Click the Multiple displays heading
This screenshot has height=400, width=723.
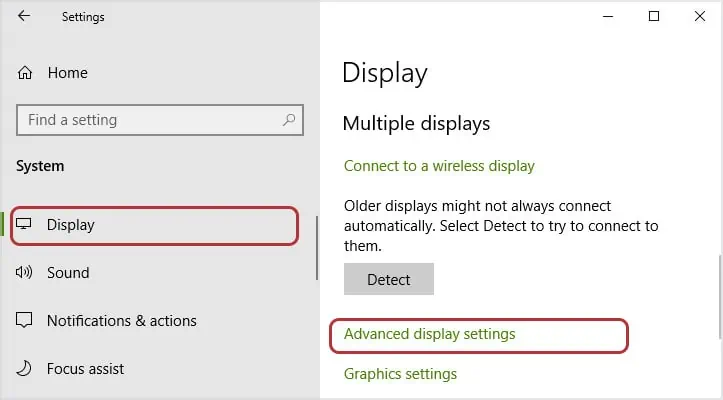(x=416, y=124)
